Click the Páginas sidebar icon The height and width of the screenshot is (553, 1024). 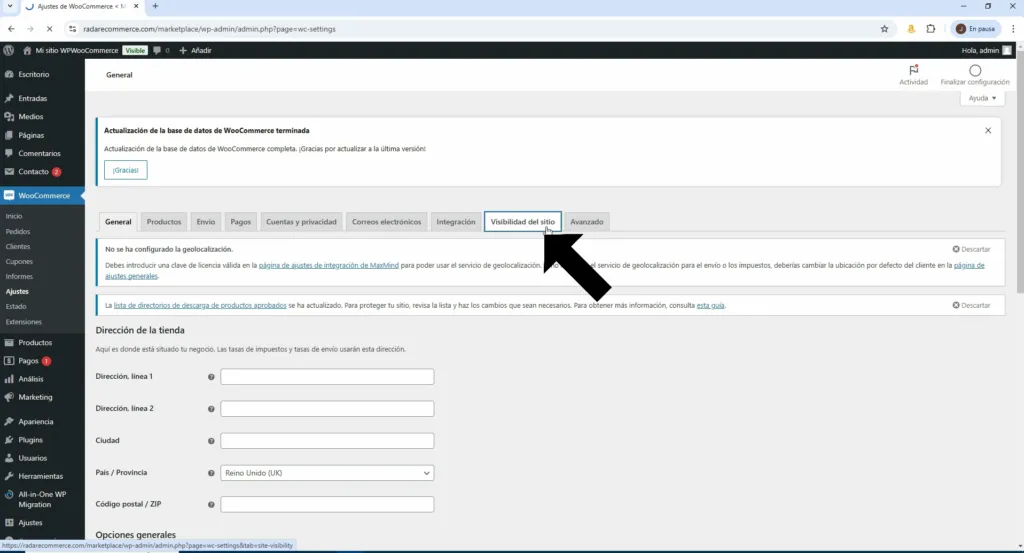coord(9,135)
